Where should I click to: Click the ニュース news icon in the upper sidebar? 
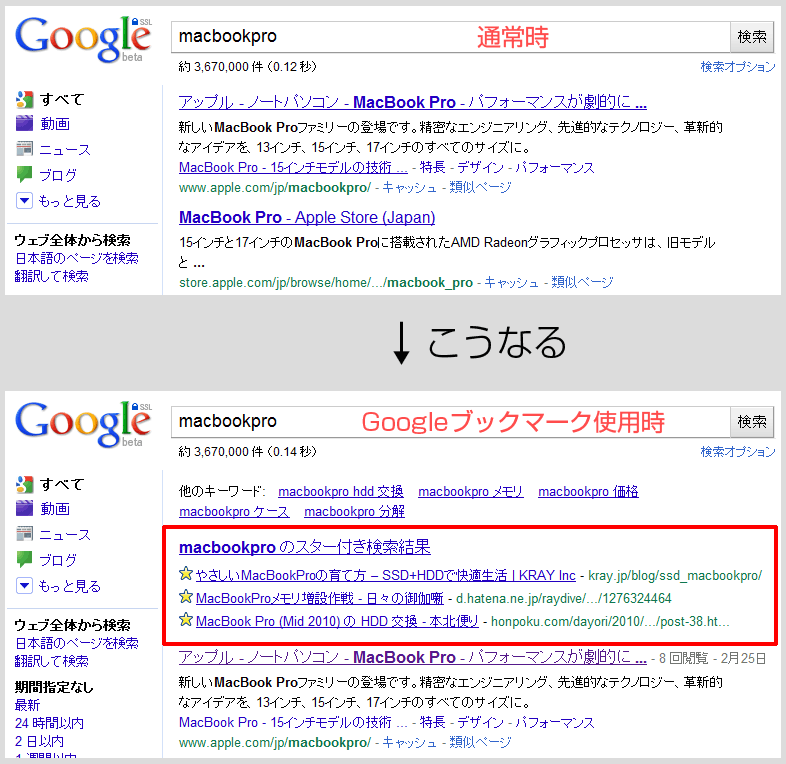point(25,149)
